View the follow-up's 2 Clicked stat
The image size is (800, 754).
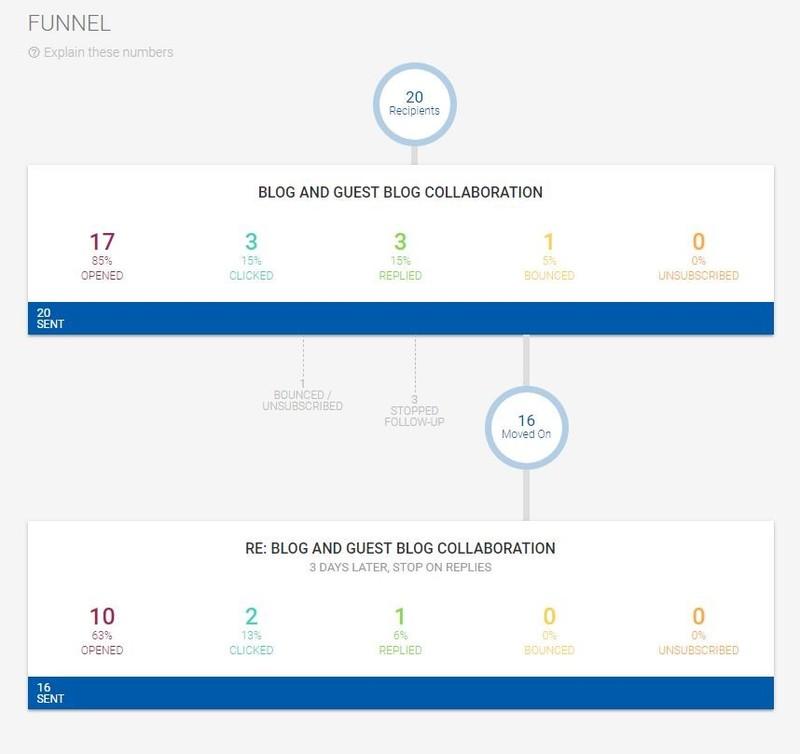tap(252, 631)
